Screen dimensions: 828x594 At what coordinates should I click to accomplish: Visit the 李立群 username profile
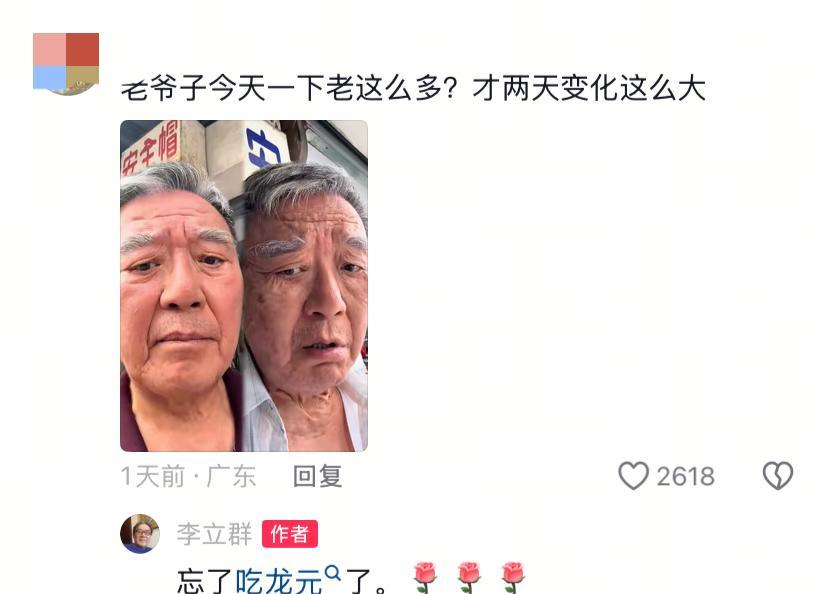[214, 534]
